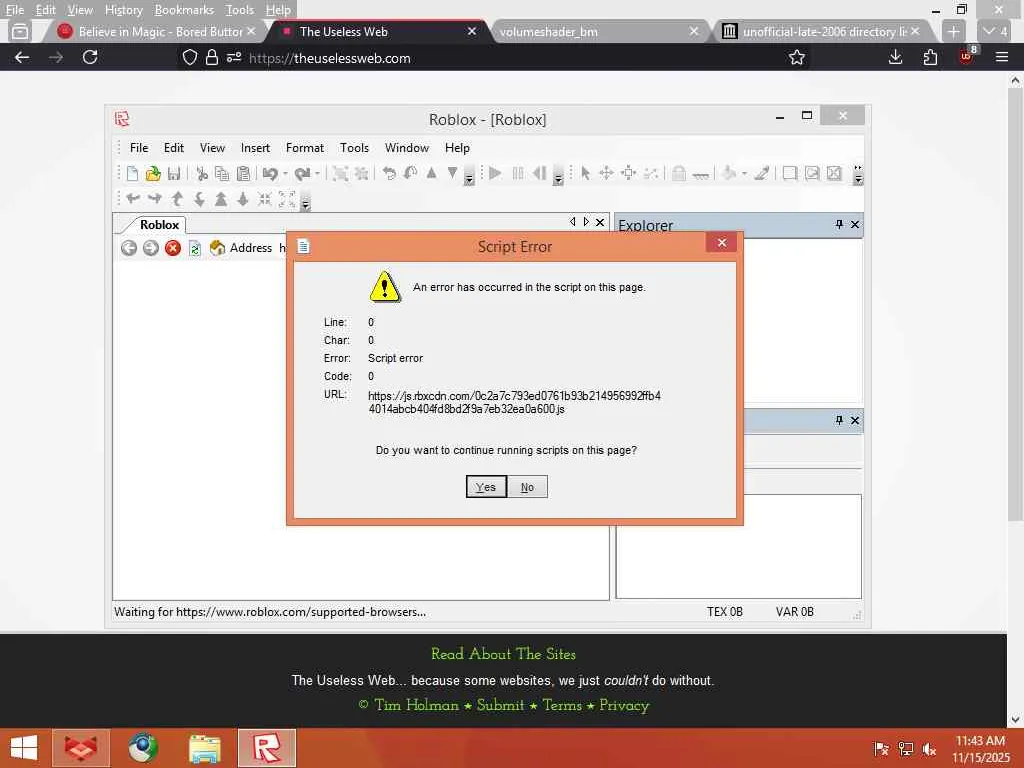This screenshot has height=768, width=1024.
Task: Click No in Script Error dialog
Action: [528, 487]
